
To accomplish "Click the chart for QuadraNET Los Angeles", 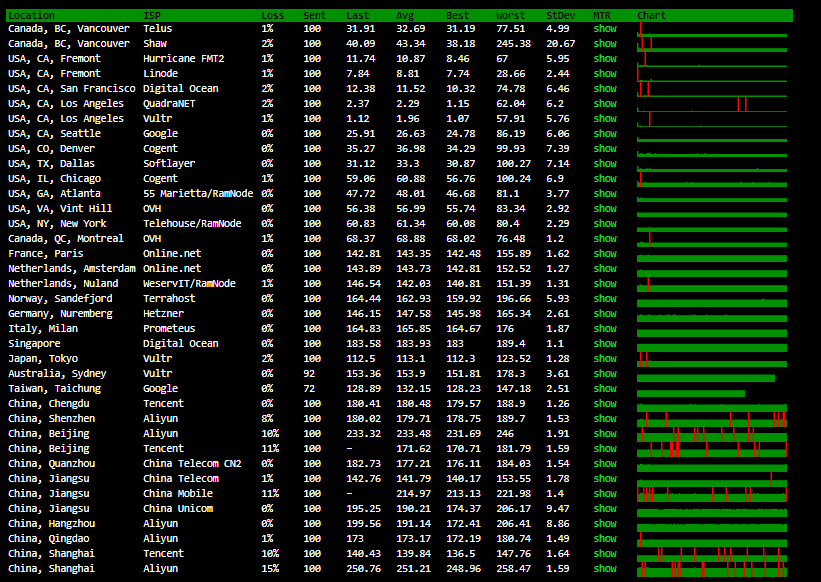I will click(712, 104).
